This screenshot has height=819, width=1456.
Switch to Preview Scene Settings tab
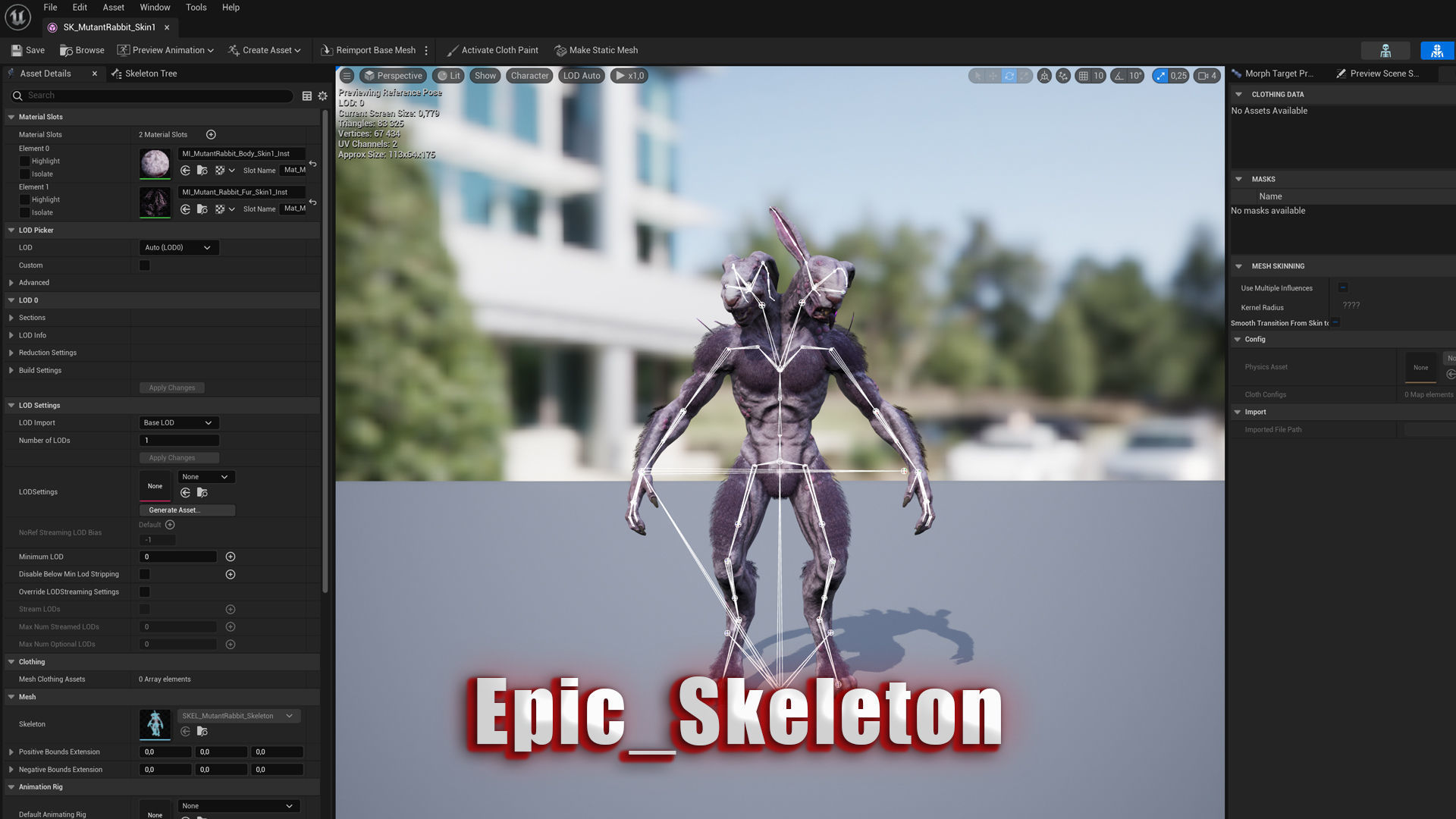click(x=1377, y=74)
